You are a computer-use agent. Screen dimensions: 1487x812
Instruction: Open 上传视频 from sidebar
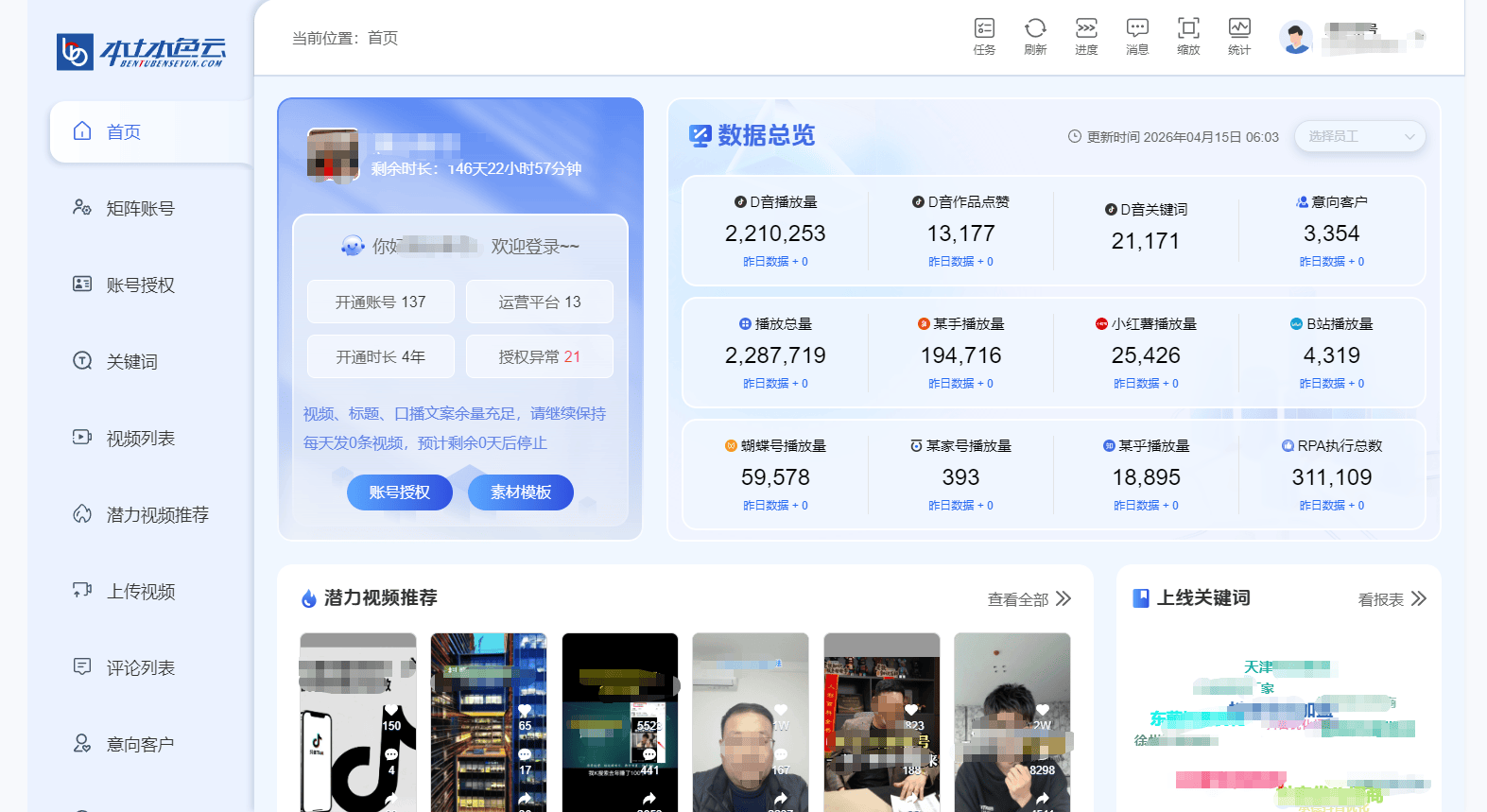tap(140, 592)
